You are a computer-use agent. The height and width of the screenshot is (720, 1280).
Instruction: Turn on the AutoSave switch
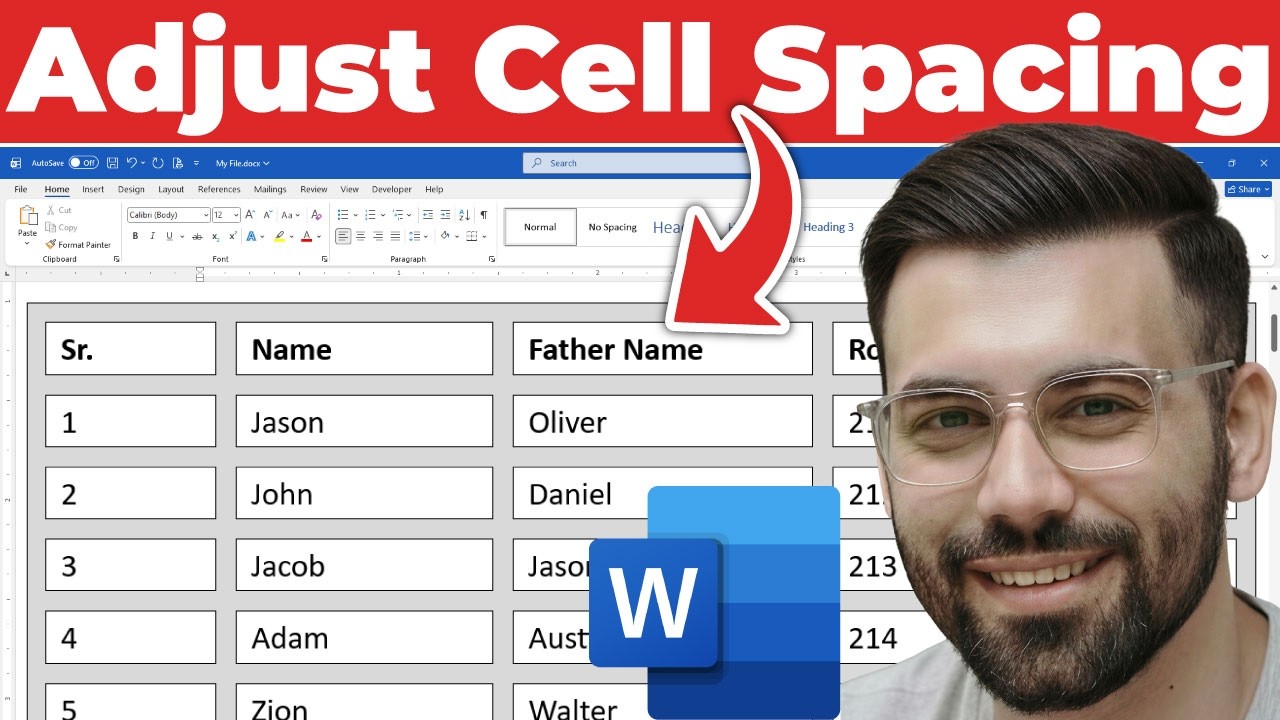pos(83,163)
